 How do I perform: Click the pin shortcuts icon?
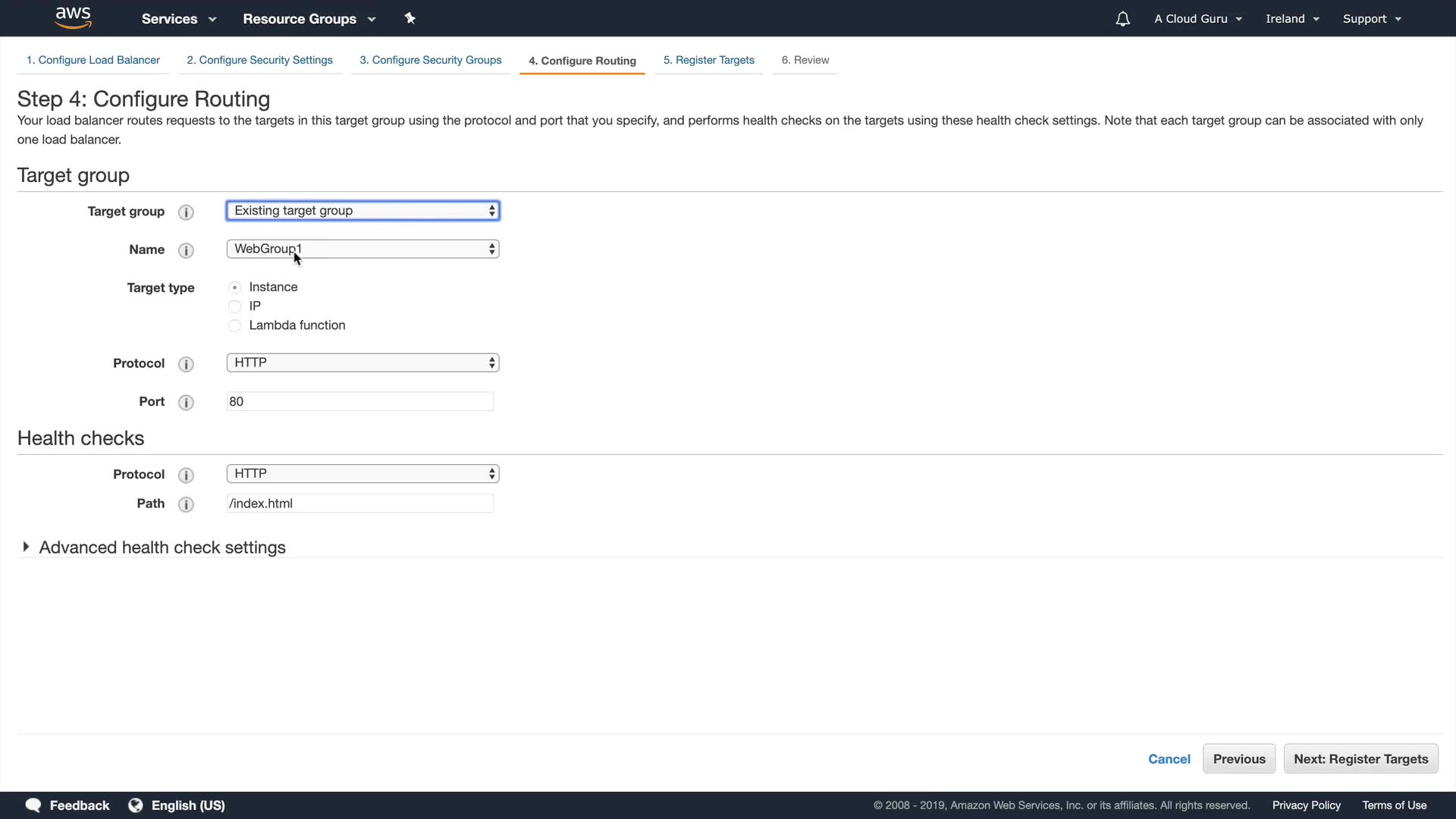pos(410,18)
